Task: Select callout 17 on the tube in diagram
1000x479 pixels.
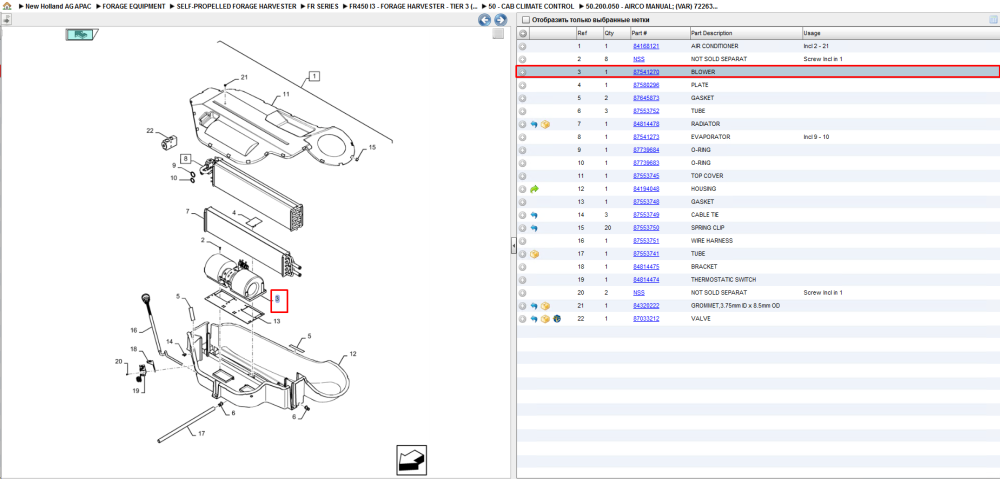Action: pyautogui.click(x=202, y=434)
